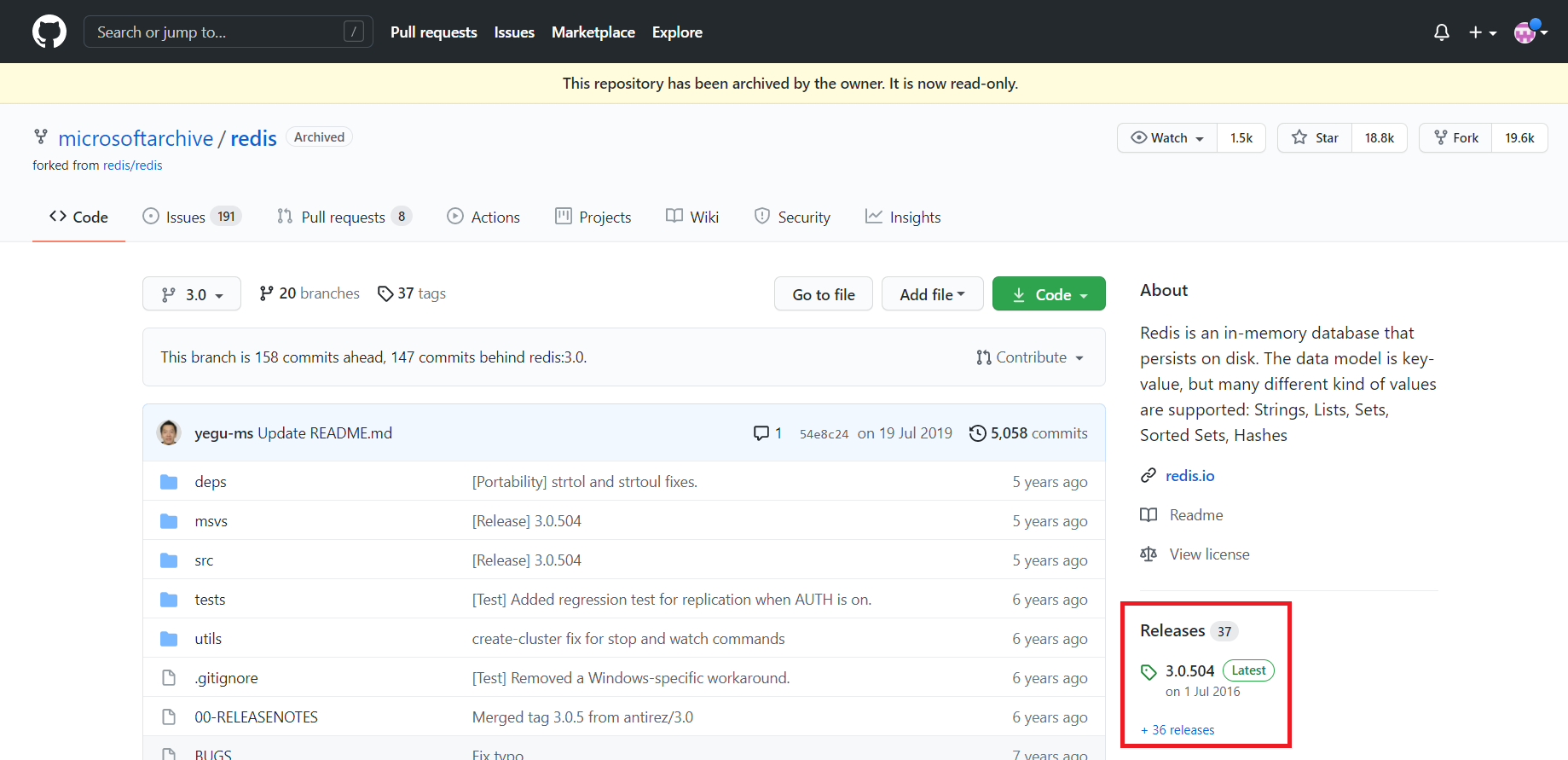
Task: Expand the Contribute dropdown
Action: (1030, 357)
